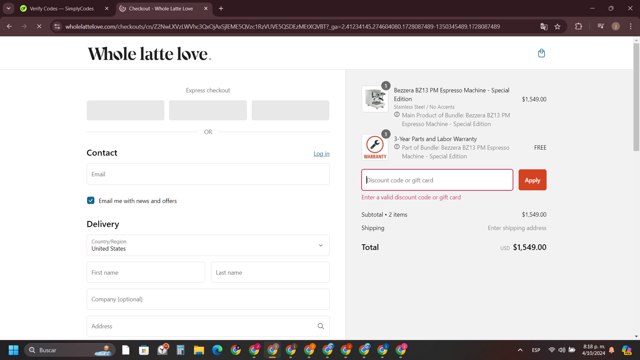Bookmark this page with the star icon
This screenshot has height=360, width=640.
point(558,27)
